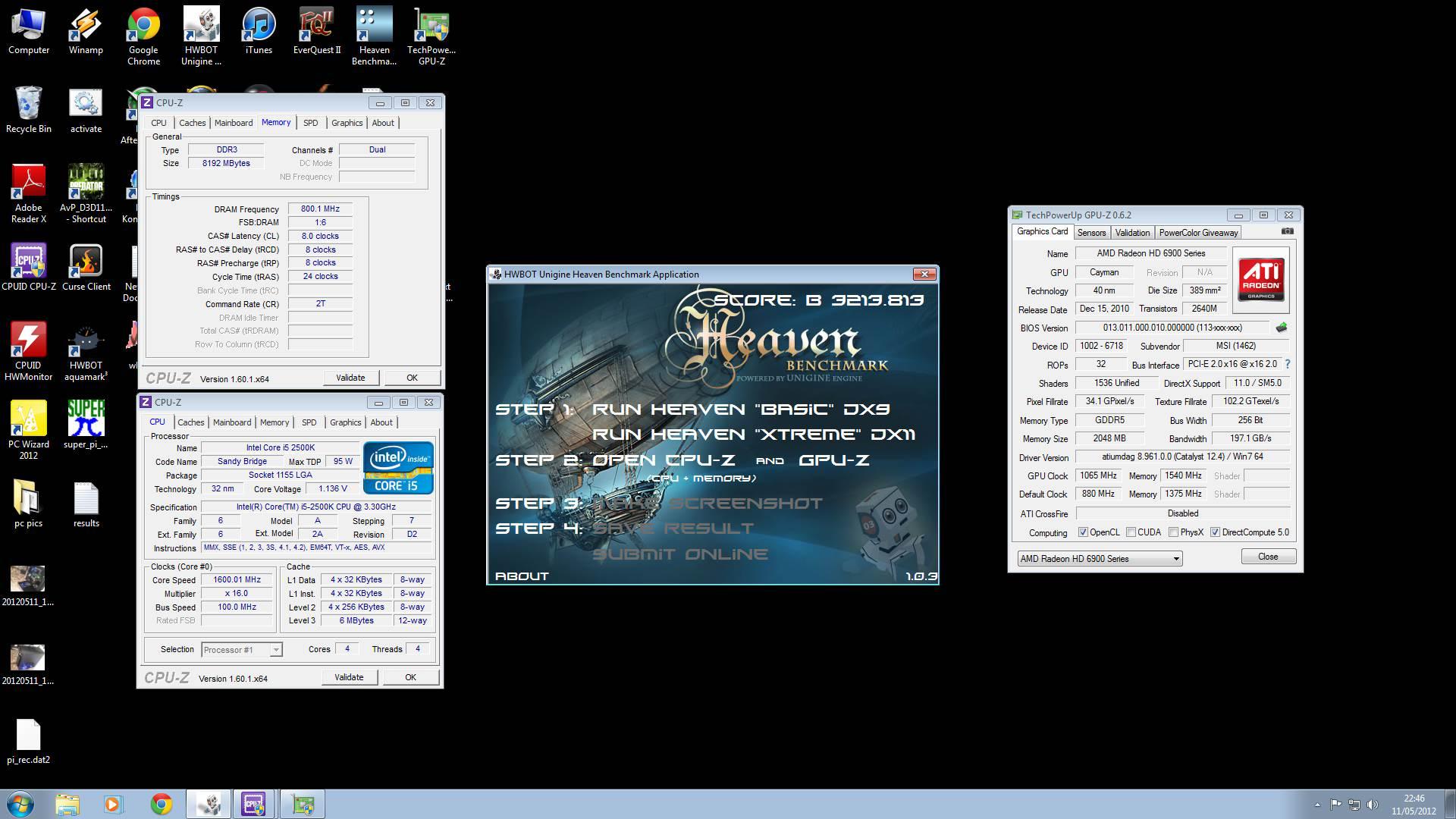This screenshot has height=819, width=1456.
Task: Open Curse Client desktop icon
Action: (x=86, y=267)
